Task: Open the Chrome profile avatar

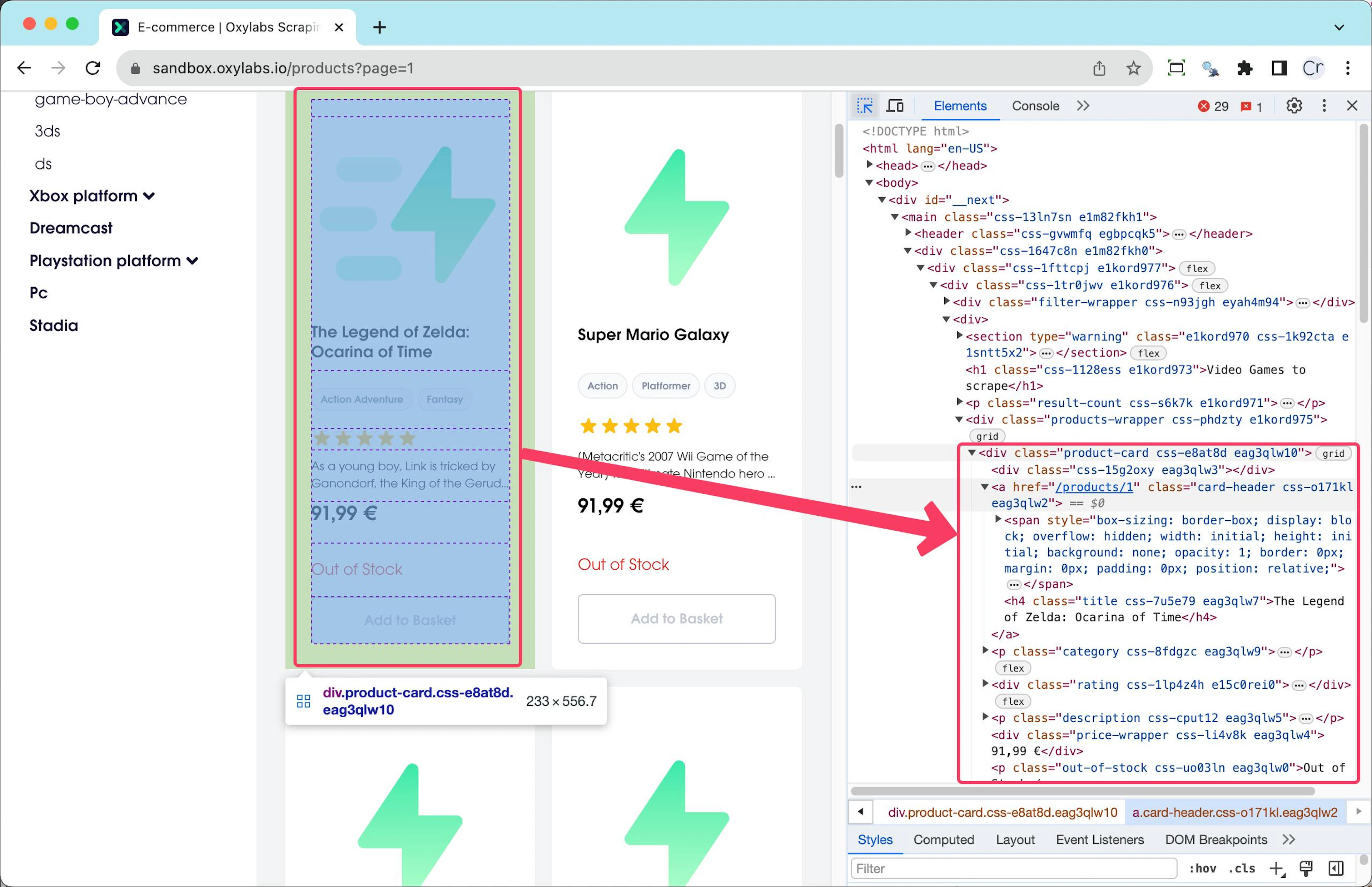Action: pos(1313,68)
